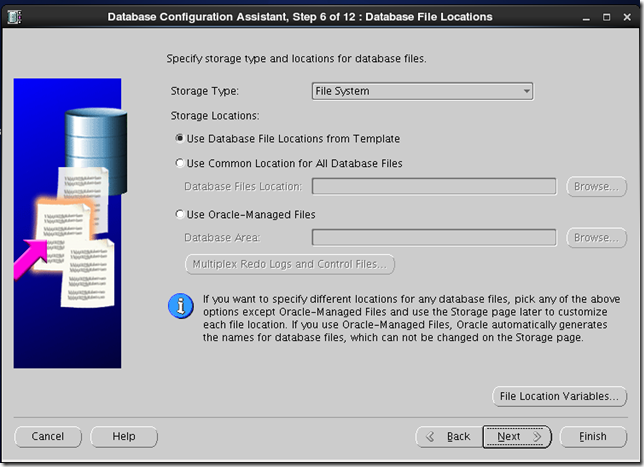Click the Database Area input field
The height and width of the screenshot is (467, 644).
point(434,237)
